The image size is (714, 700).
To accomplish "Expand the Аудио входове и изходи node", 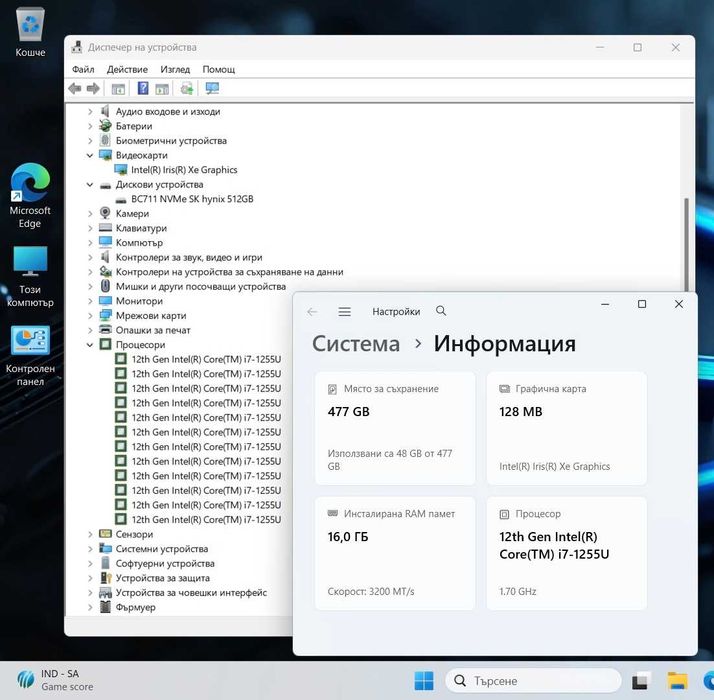I will coord(90,112).
